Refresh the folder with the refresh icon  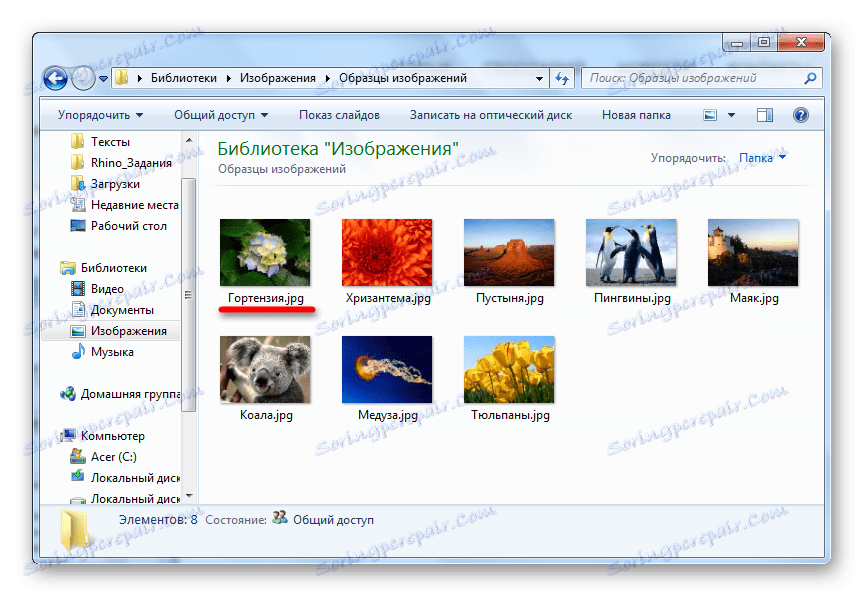click(560, 77)
